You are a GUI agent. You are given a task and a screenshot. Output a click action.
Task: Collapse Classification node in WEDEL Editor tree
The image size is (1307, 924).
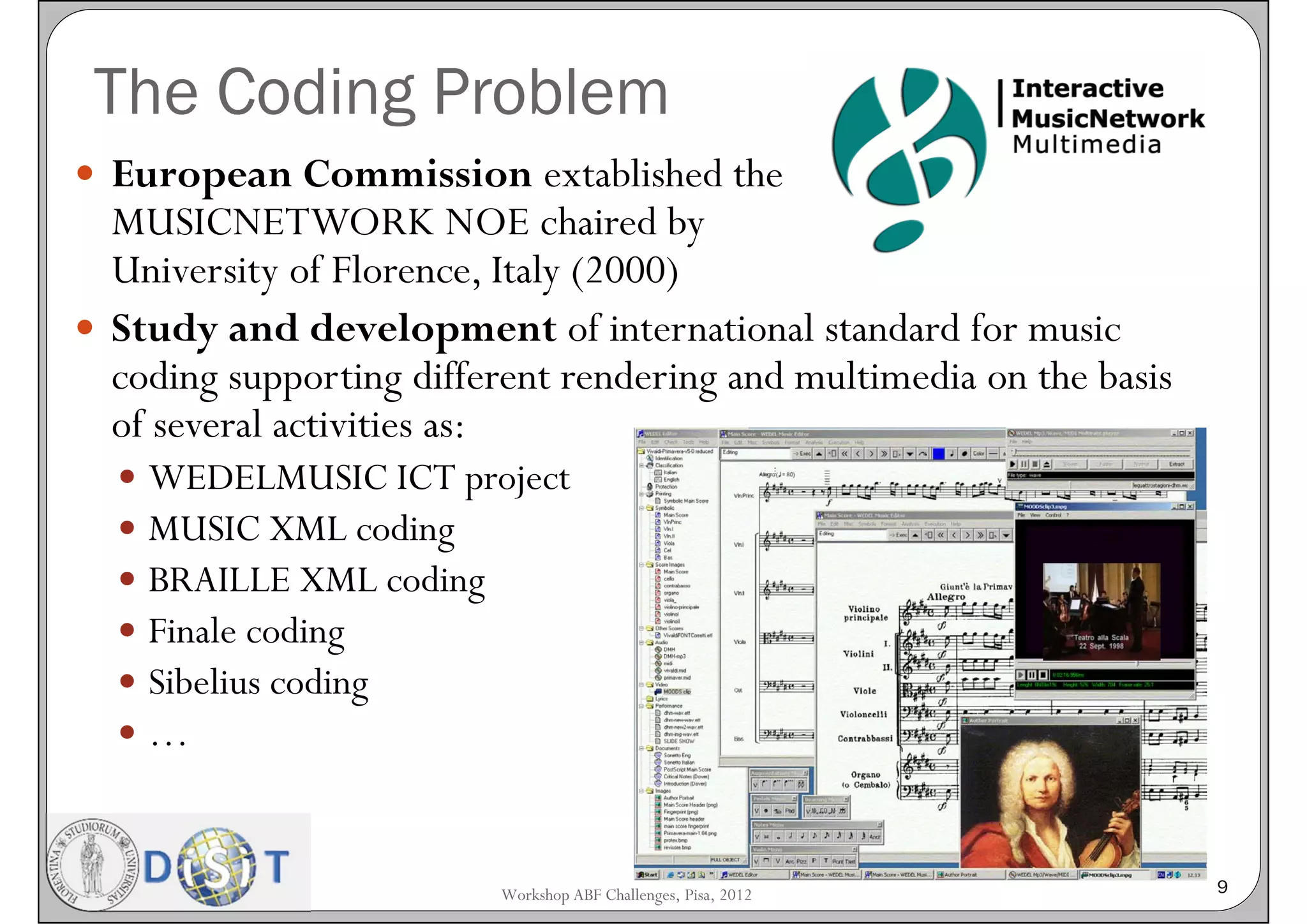(641, 466)
